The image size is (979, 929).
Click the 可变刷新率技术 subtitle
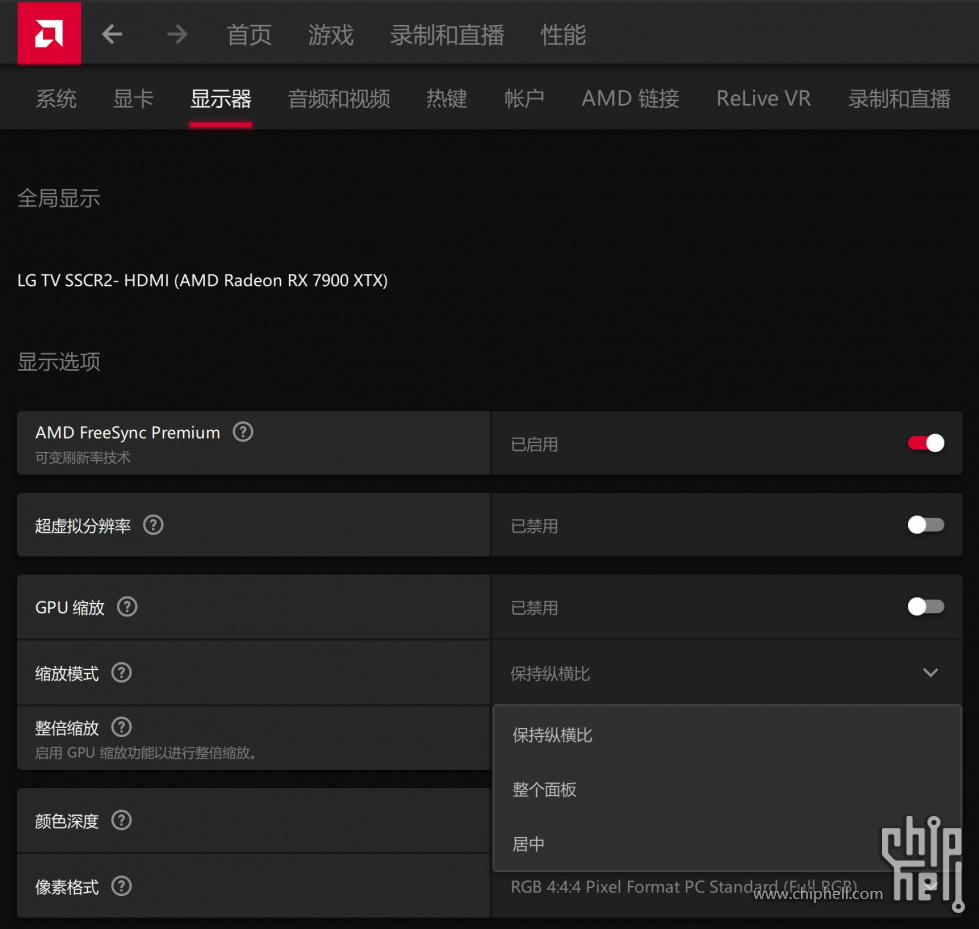82,458
